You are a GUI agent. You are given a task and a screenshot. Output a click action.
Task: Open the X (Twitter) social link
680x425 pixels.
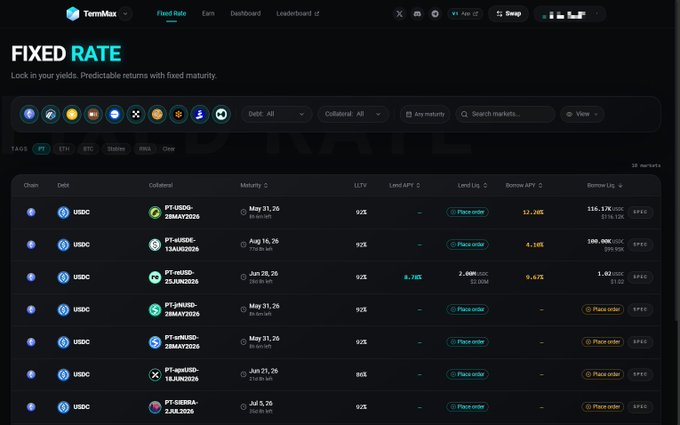coord(399,14)
